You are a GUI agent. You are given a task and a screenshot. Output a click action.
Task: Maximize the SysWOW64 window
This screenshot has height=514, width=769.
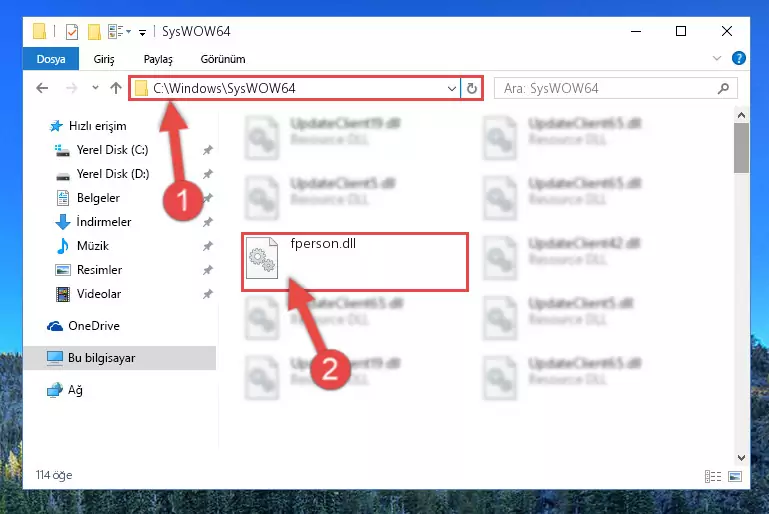pos(681,31)
